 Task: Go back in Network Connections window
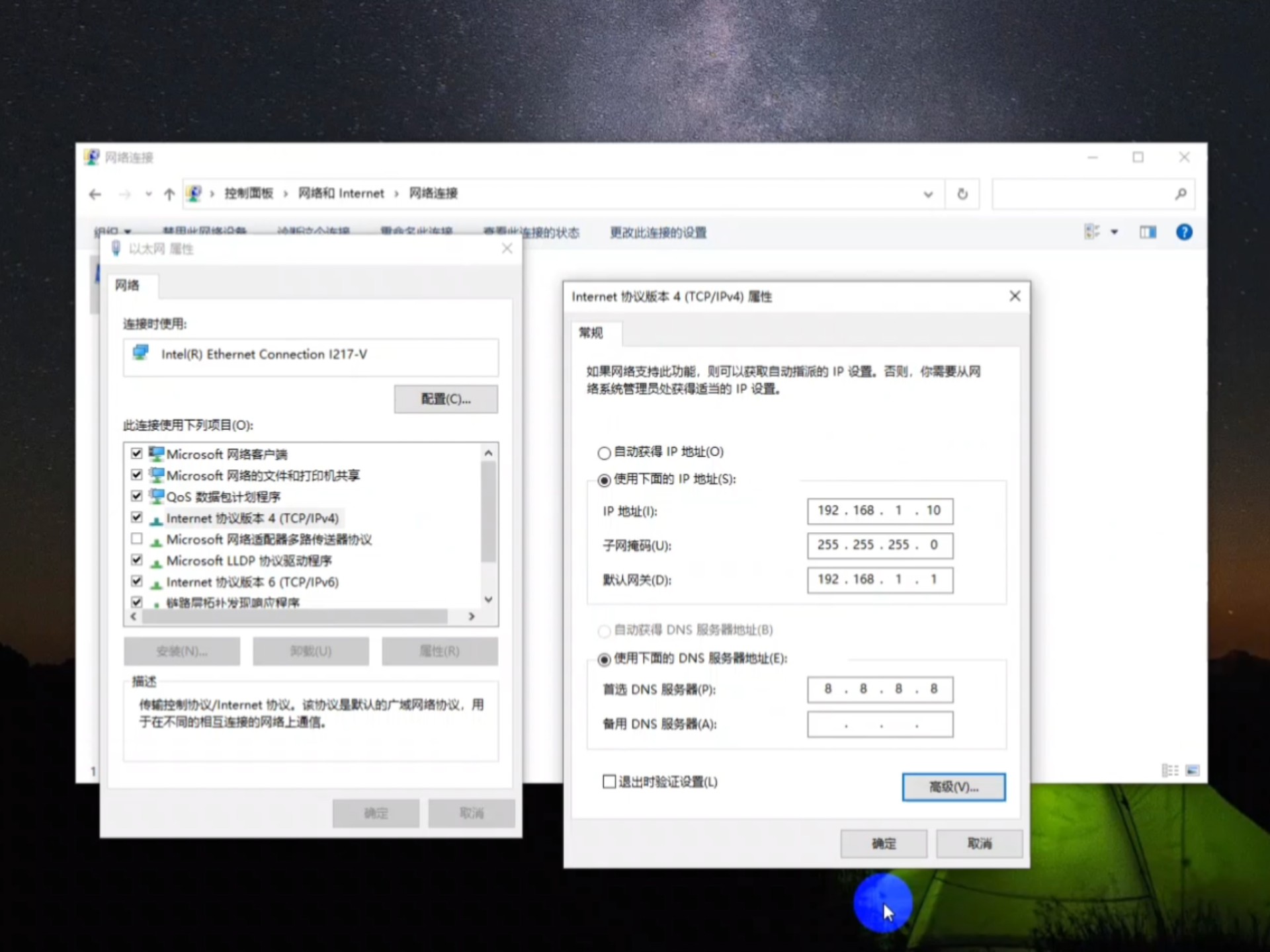click(x=95, y=194)
